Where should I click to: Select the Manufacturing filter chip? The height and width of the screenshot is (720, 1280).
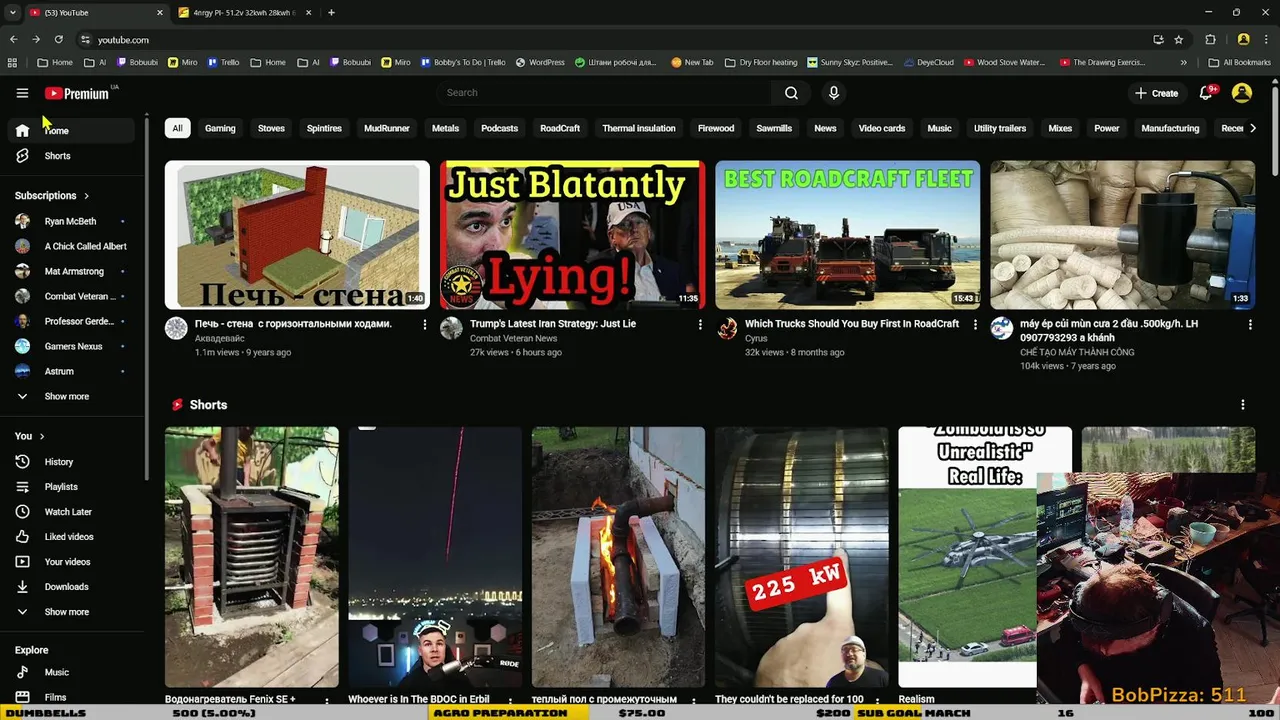tap(1170, 128)
